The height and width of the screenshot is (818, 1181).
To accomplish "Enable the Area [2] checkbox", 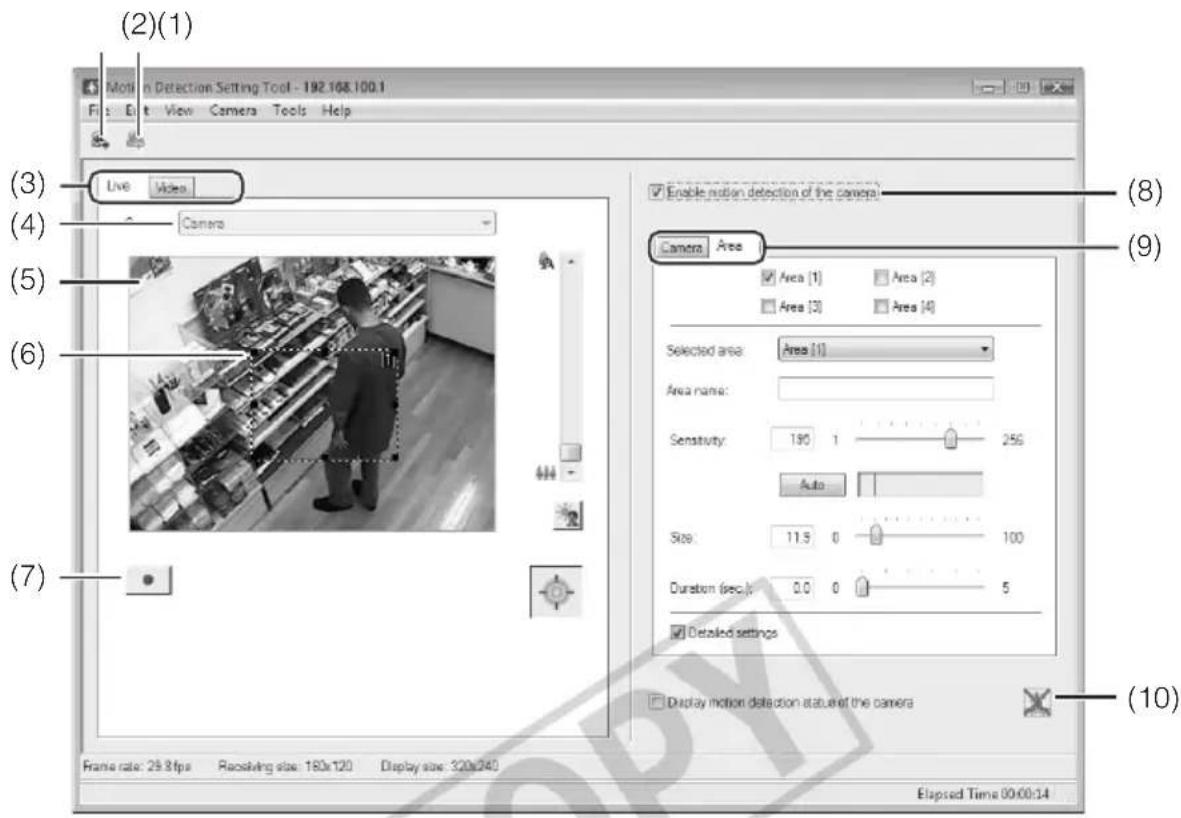I will click(x=880, y=277).
